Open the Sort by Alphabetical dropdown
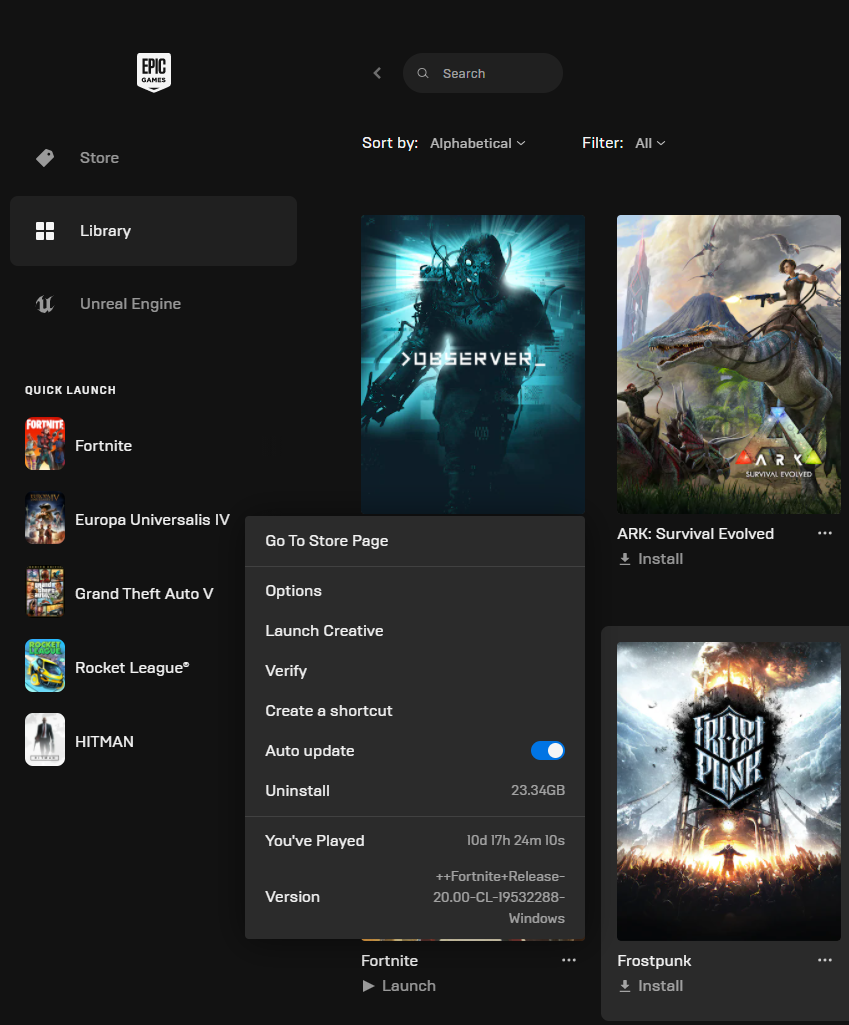849x1025 pixels. pos(478,143)
